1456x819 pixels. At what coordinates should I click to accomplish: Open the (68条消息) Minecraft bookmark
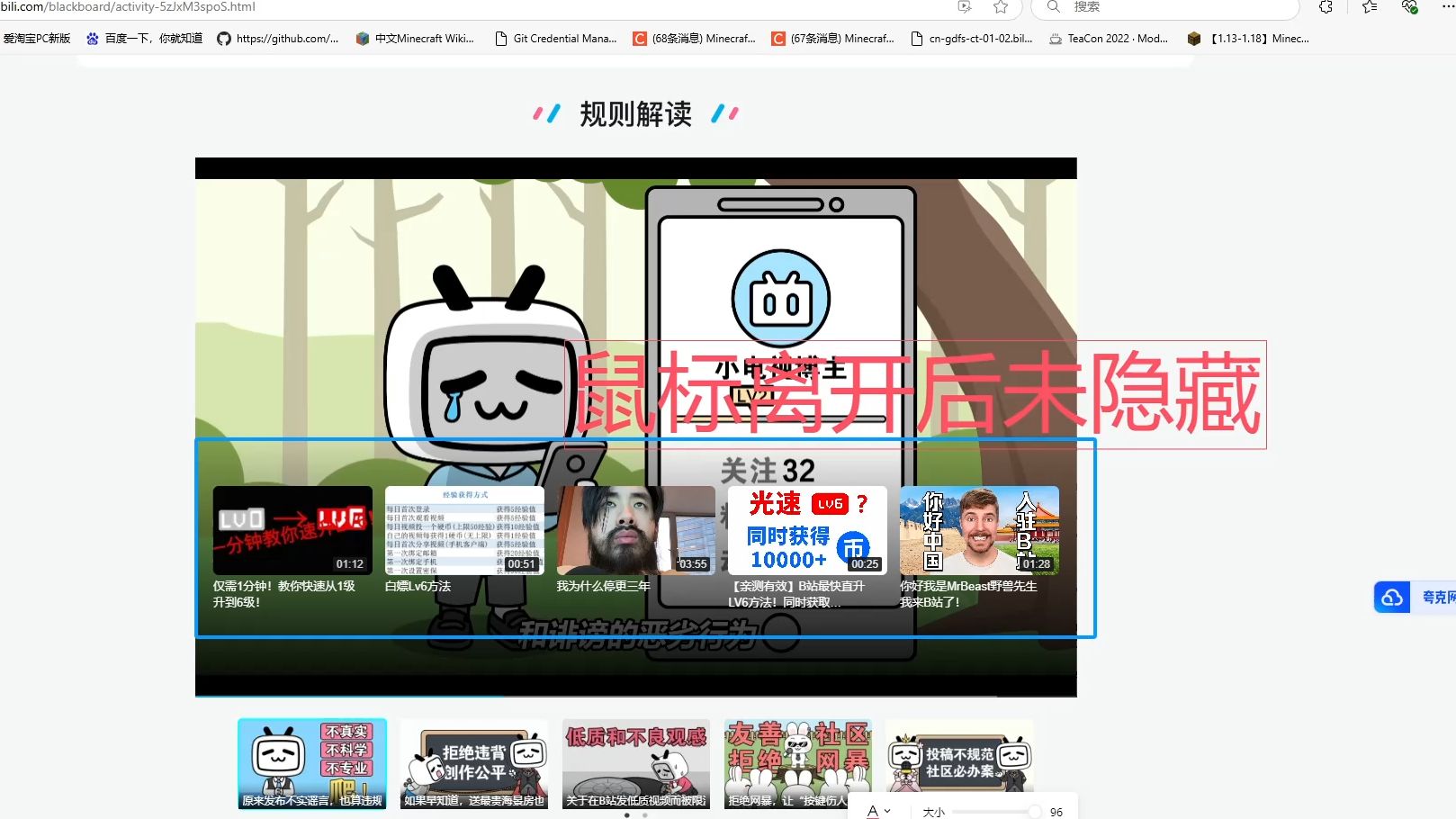click(694, 39)
